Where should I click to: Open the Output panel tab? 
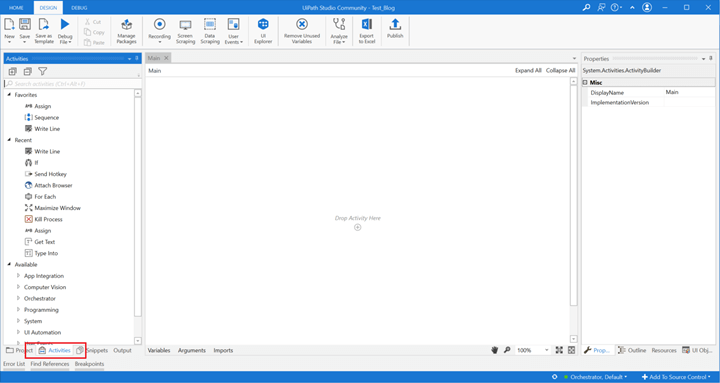122,350
